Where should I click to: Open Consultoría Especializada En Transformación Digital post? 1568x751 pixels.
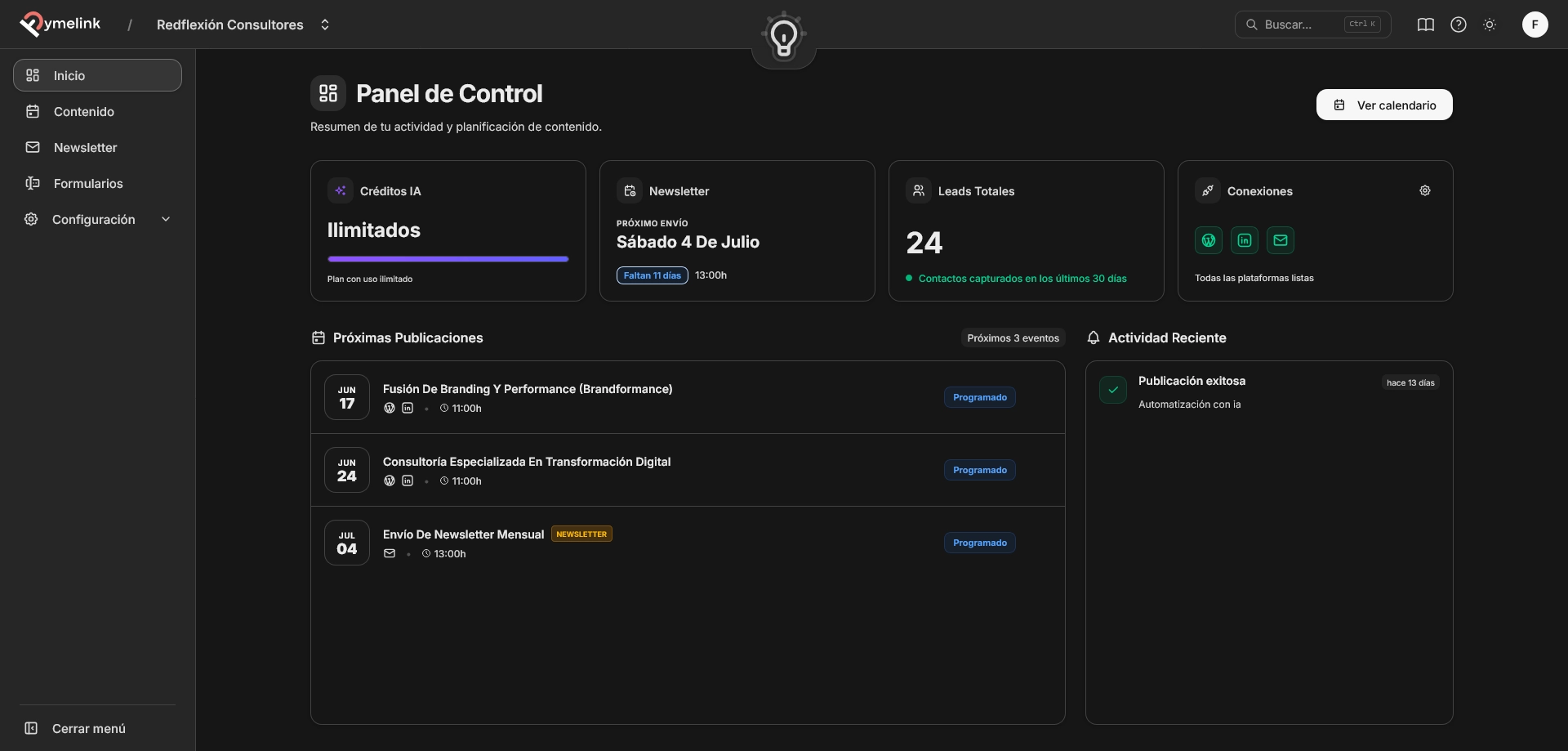[527, 462]
